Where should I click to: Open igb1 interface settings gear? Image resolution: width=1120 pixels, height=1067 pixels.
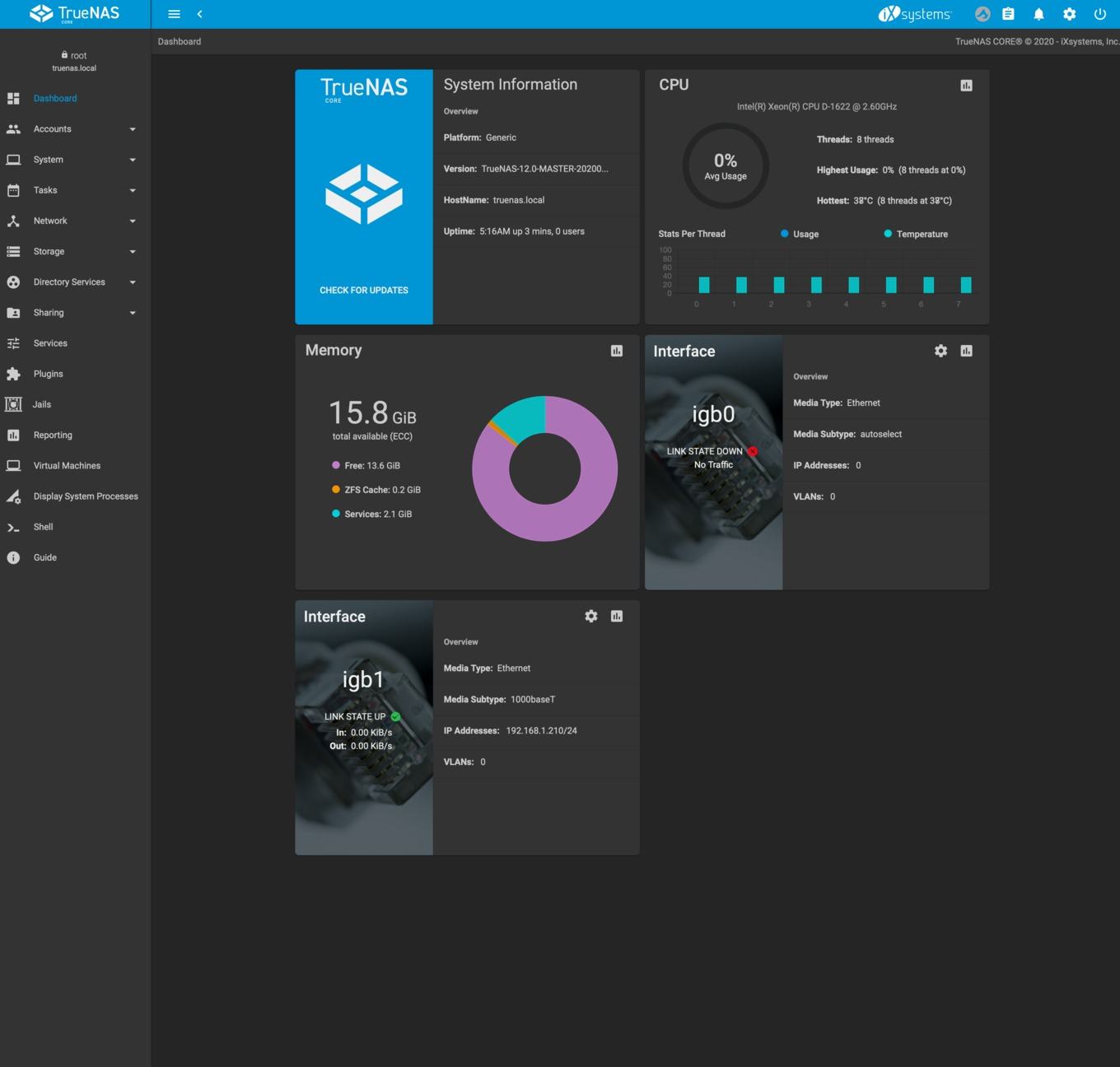590,616
